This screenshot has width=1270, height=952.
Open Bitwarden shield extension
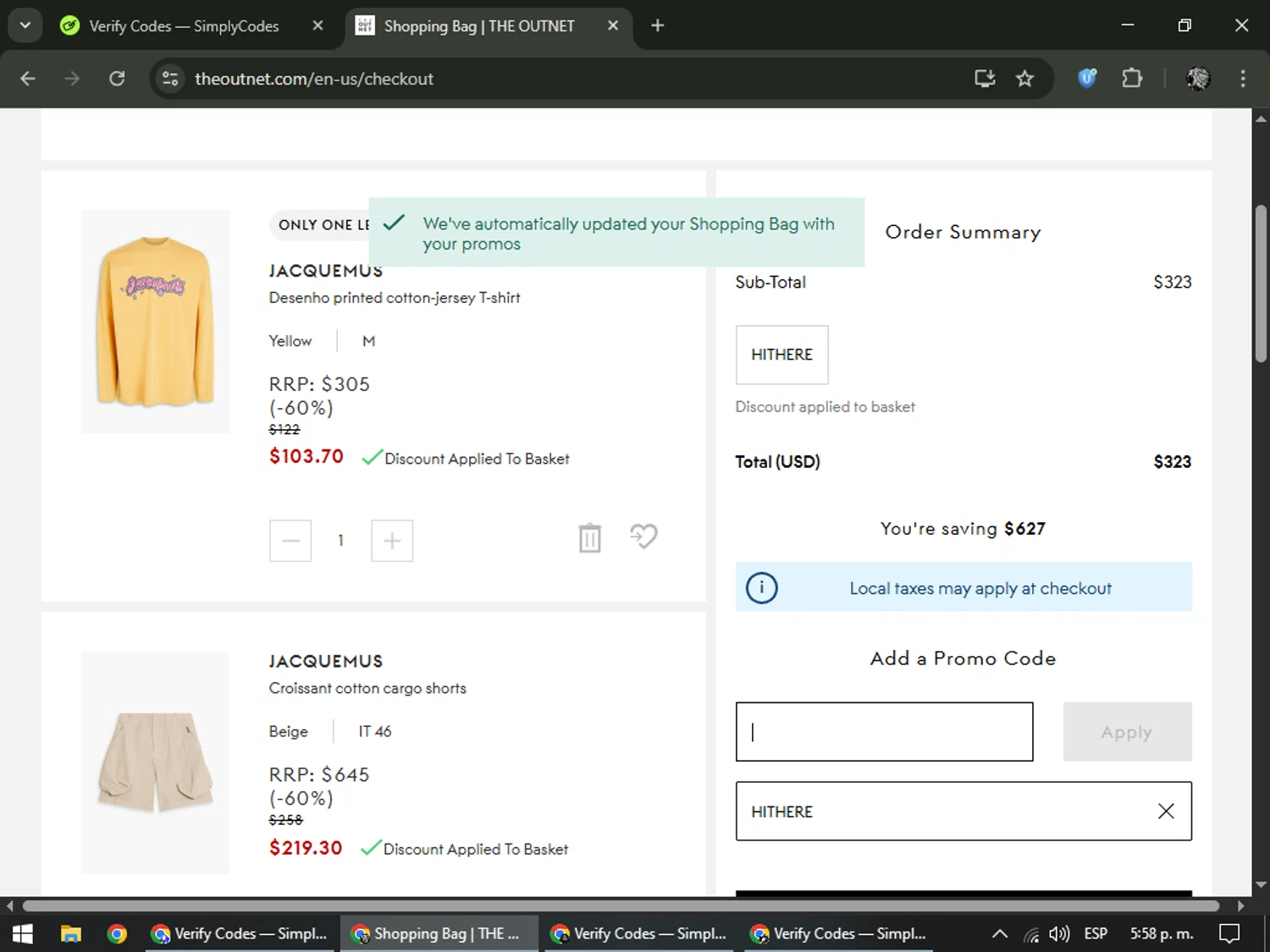(1088, 79)
